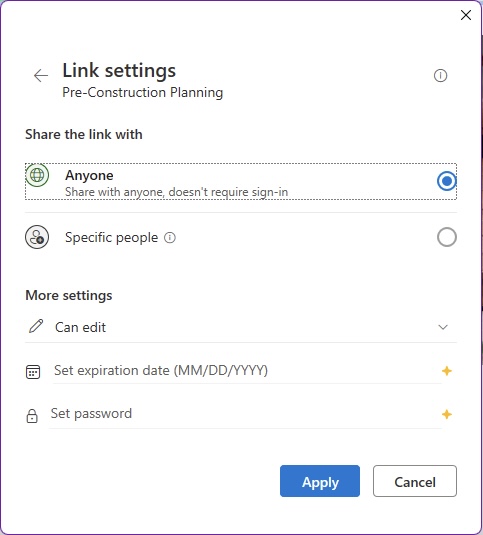Open the info icon beside Link settings
The height and width of the screenshot is (535, 483).
click(440, 75)
